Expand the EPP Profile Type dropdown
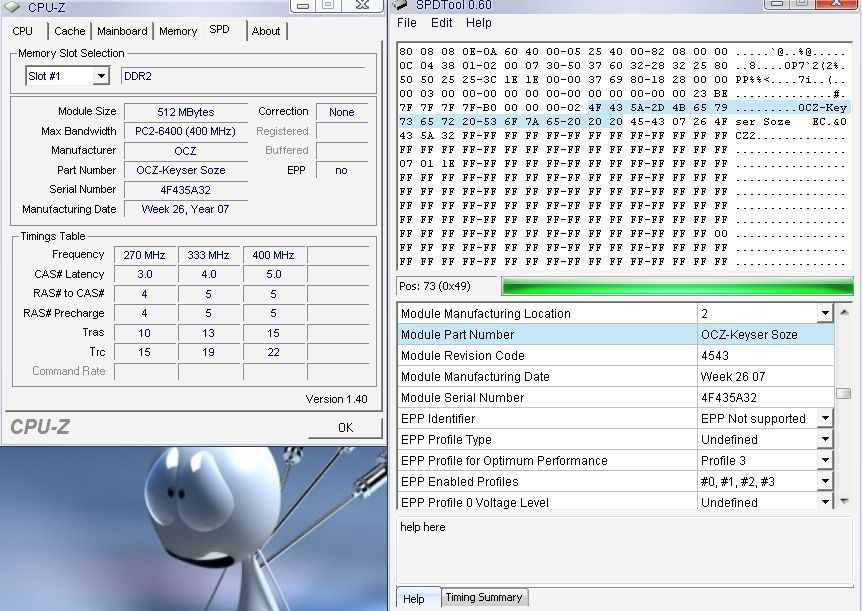This screenshot has width=862, height=611. (x=825, y=439)
